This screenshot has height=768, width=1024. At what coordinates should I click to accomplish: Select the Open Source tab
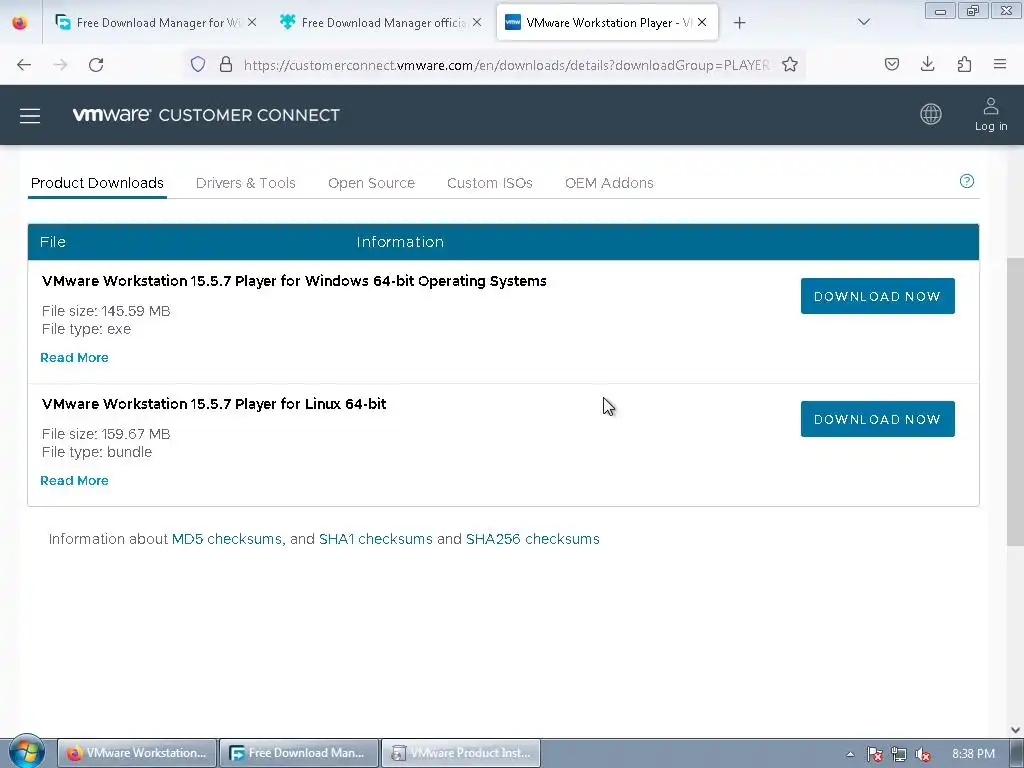pos(372,183)
